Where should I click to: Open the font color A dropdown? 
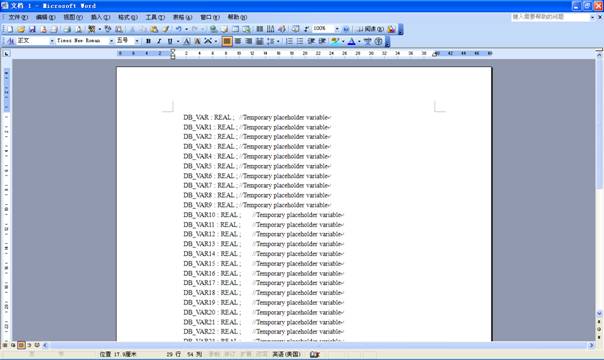click(359, 41)
